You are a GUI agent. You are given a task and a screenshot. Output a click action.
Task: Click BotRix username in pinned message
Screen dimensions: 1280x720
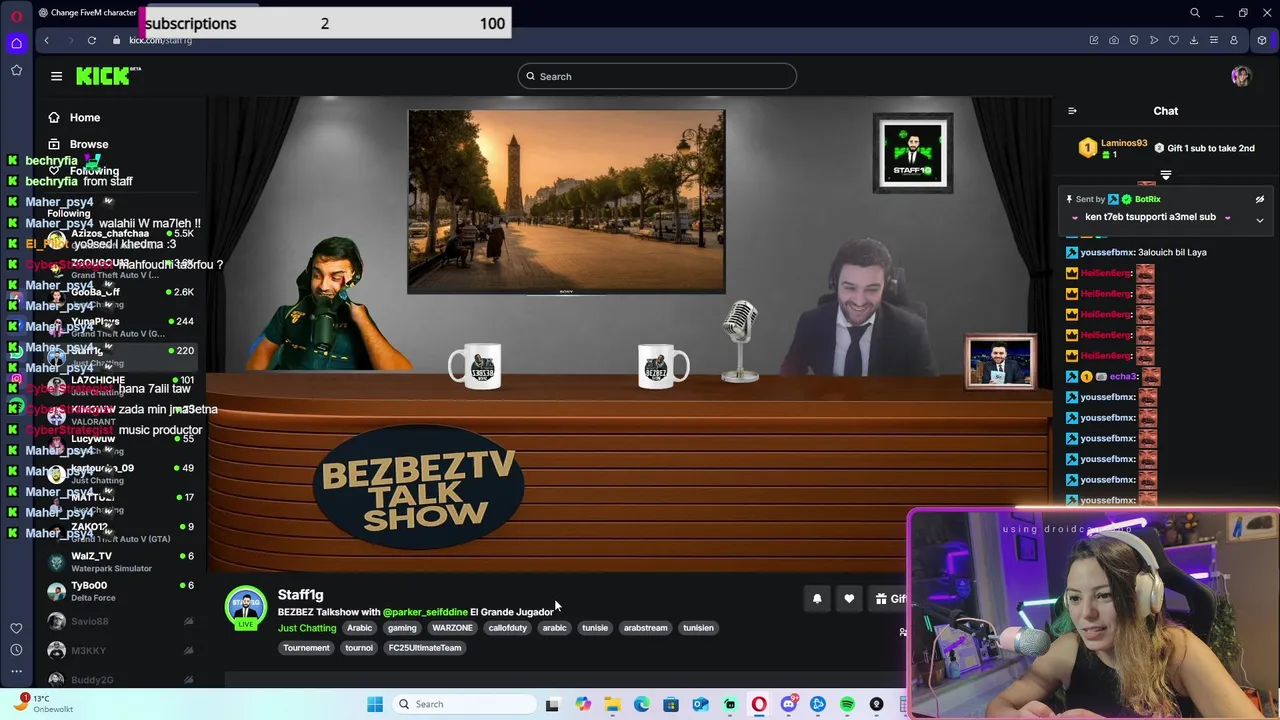(x=1147, y=199)
